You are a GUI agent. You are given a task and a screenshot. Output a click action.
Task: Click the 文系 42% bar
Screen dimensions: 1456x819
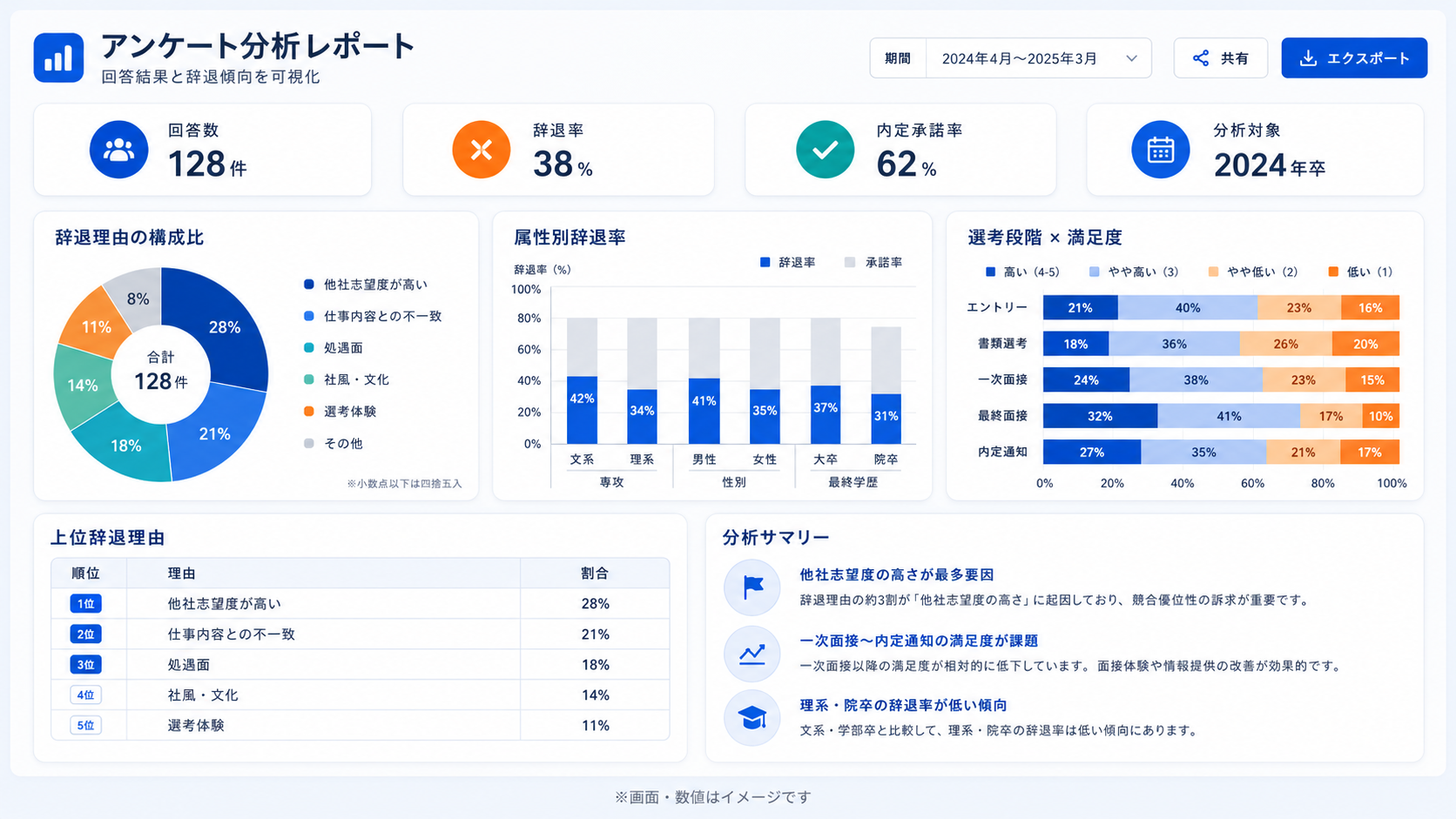582,410
